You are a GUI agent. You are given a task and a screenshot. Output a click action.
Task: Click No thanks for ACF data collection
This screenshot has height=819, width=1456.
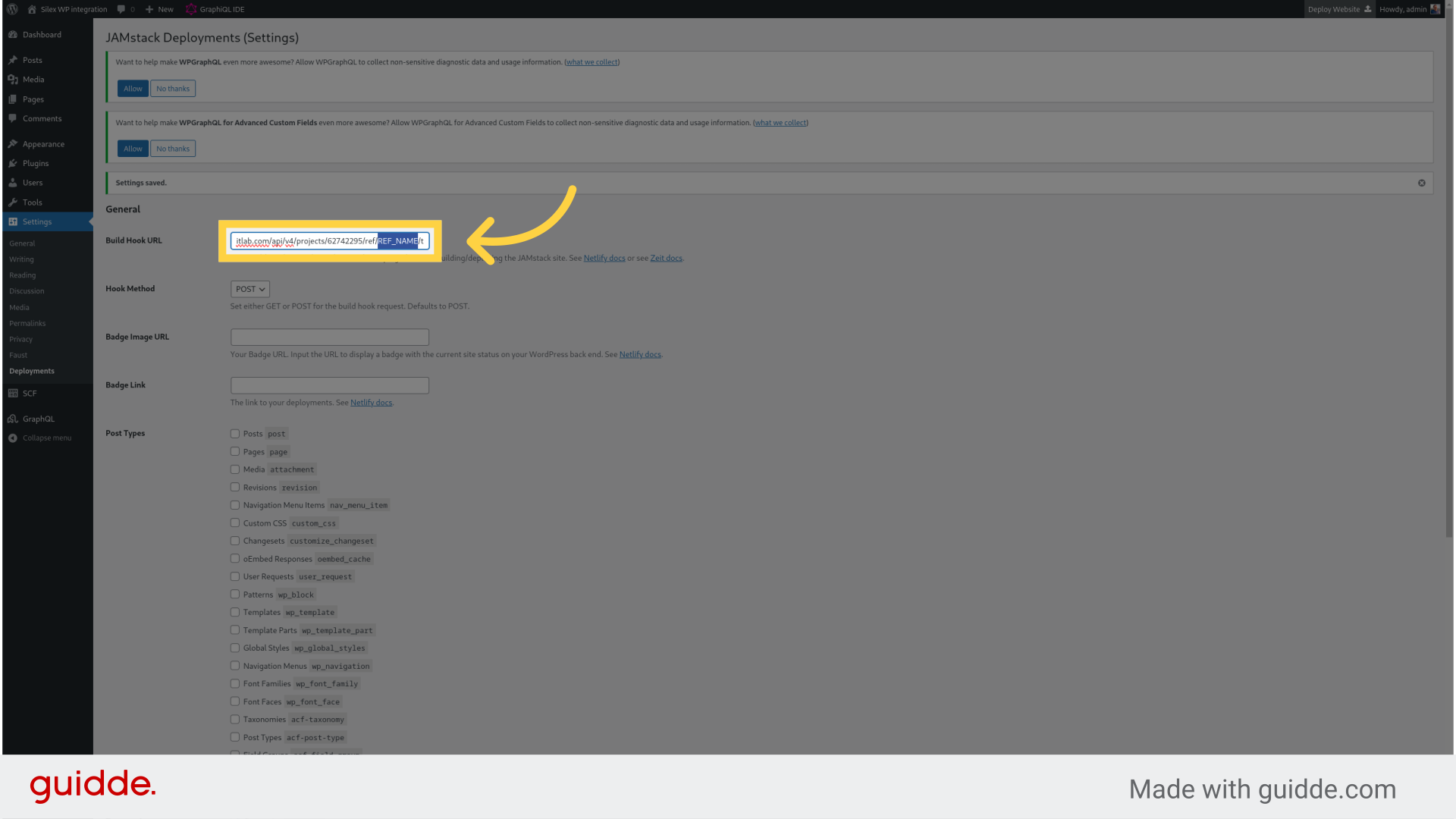(x=172, y=148)
